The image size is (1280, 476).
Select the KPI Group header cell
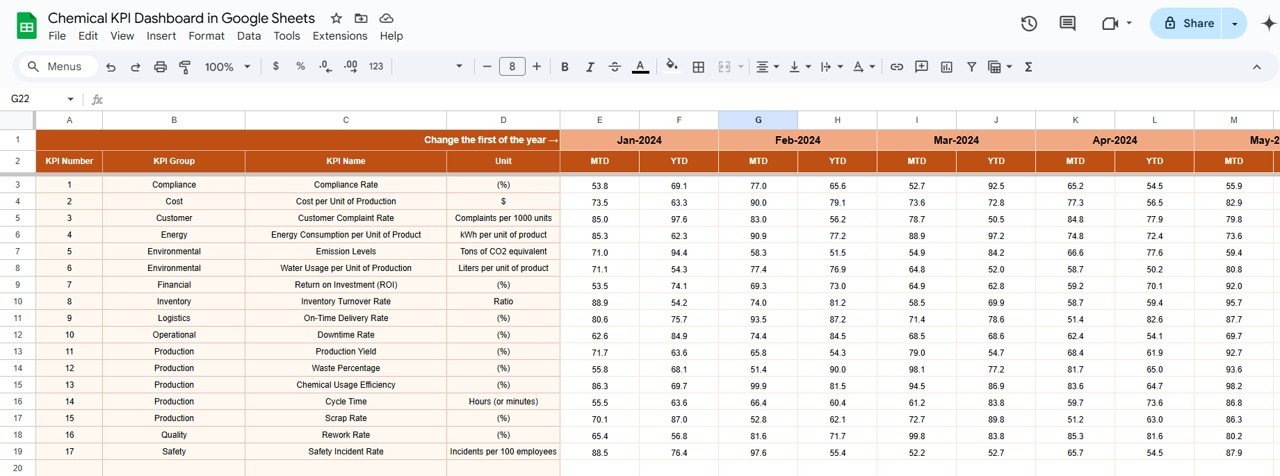coord(174,161)
